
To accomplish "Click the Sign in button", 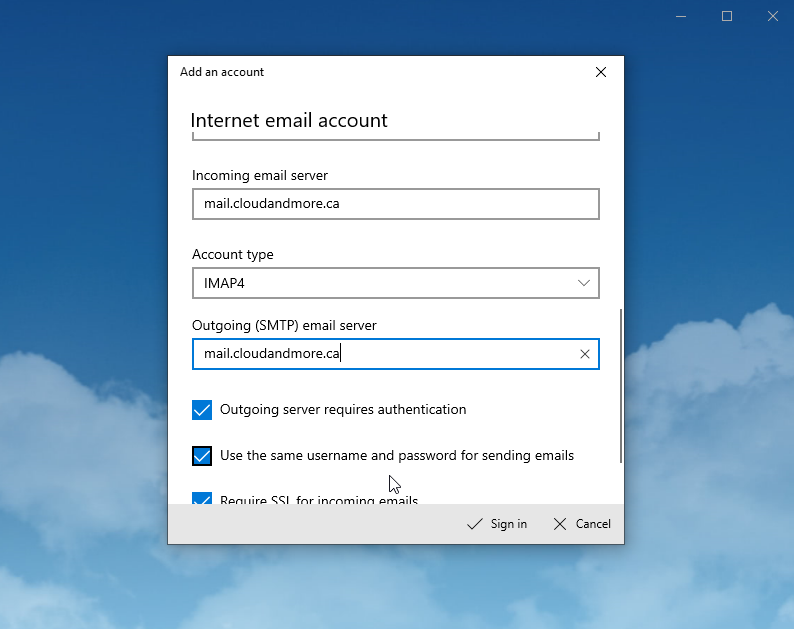I will tap(497, 524).
